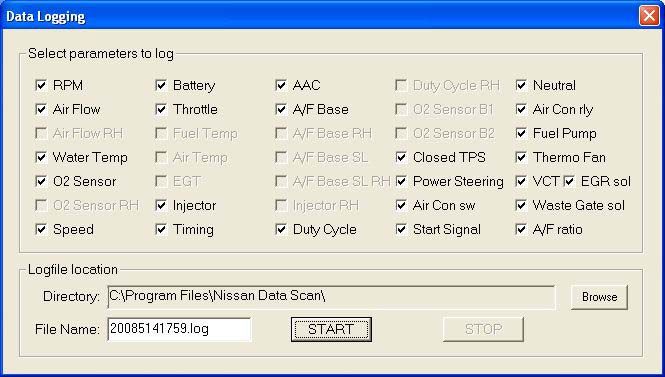
Task: Toggle the A/F Base checkbox
Action: (281, 109)
